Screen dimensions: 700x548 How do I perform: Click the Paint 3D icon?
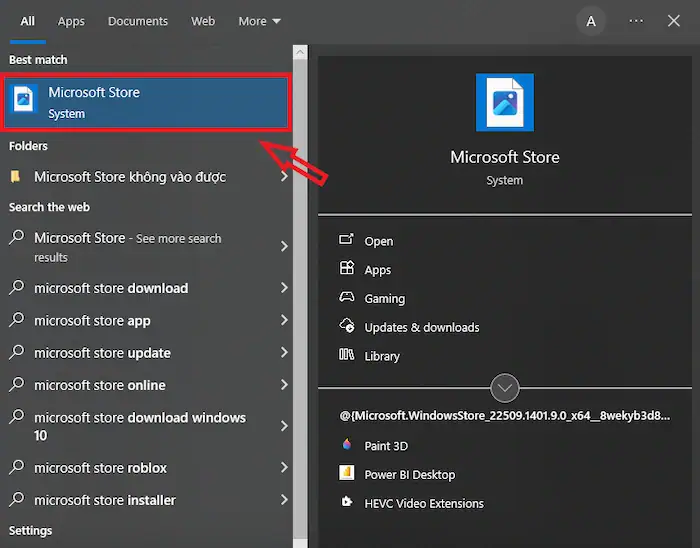tap(346, 444)
